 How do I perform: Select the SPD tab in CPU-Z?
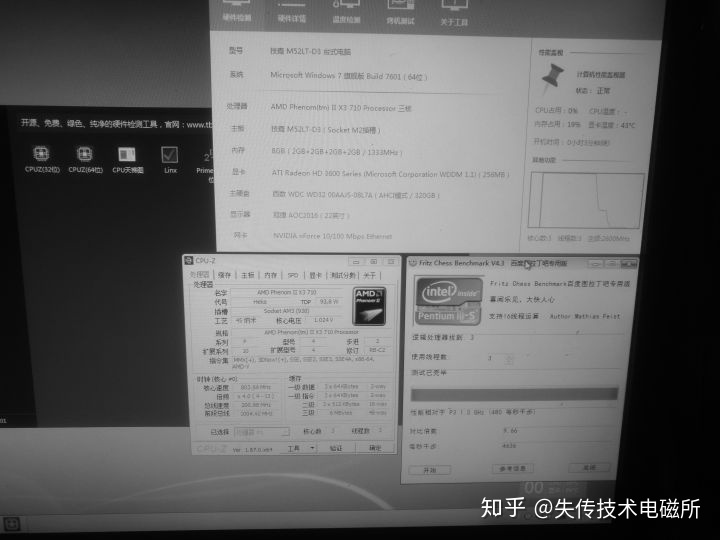(293, 276)
